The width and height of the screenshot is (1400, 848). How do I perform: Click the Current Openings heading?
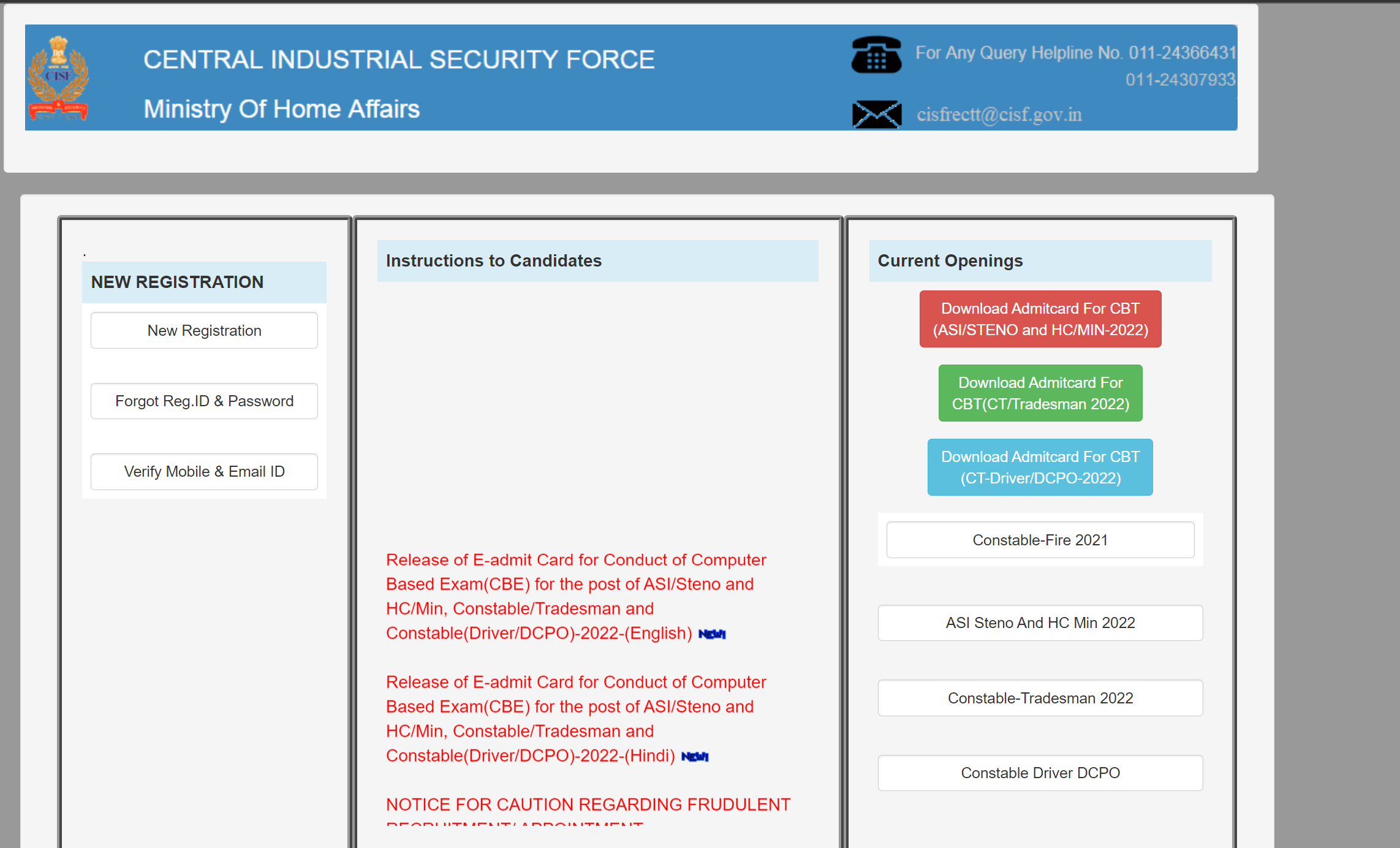click(x=950, y=261)
